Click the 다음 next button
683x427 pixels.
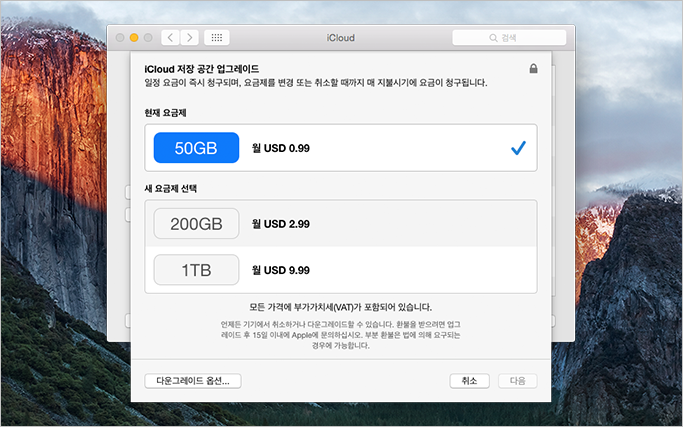(x=517, y=381)
